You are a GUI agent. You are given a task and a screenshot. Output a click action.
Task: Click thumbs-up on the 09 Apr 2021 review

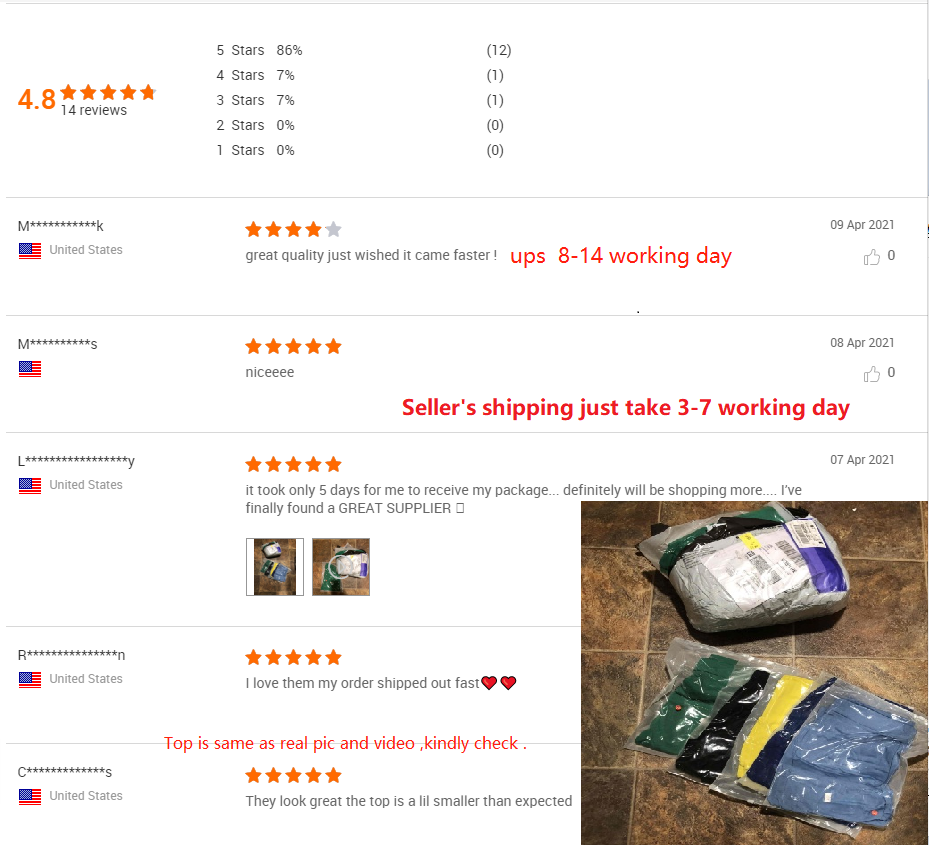pyautogui.click(x=872, y=257)
